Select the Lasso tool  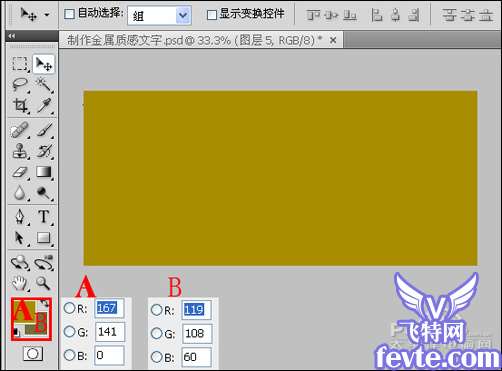(20, 85)
